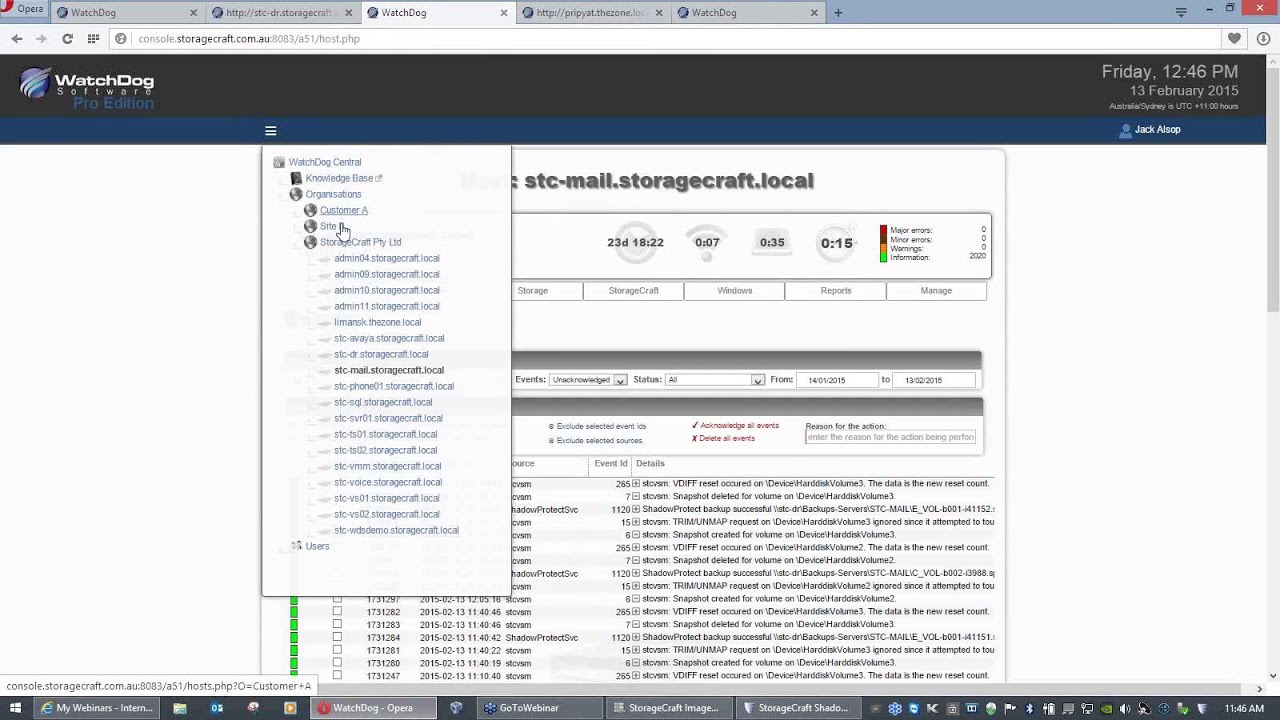
Task: Click the Bluetooth tray icon
Action: pyautogui.click(x=1029, y=709)
